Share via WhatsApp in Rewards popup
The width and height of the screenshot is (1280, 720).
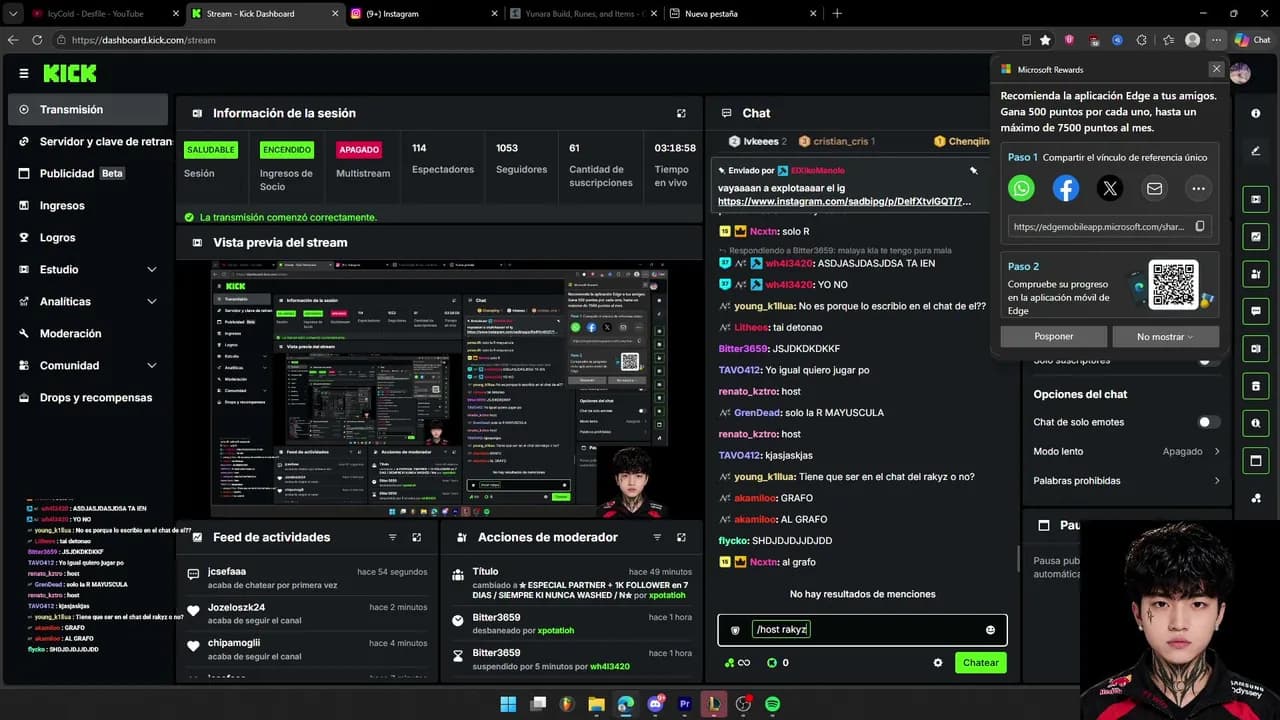pyautogui.click(x=1021, y=188)
